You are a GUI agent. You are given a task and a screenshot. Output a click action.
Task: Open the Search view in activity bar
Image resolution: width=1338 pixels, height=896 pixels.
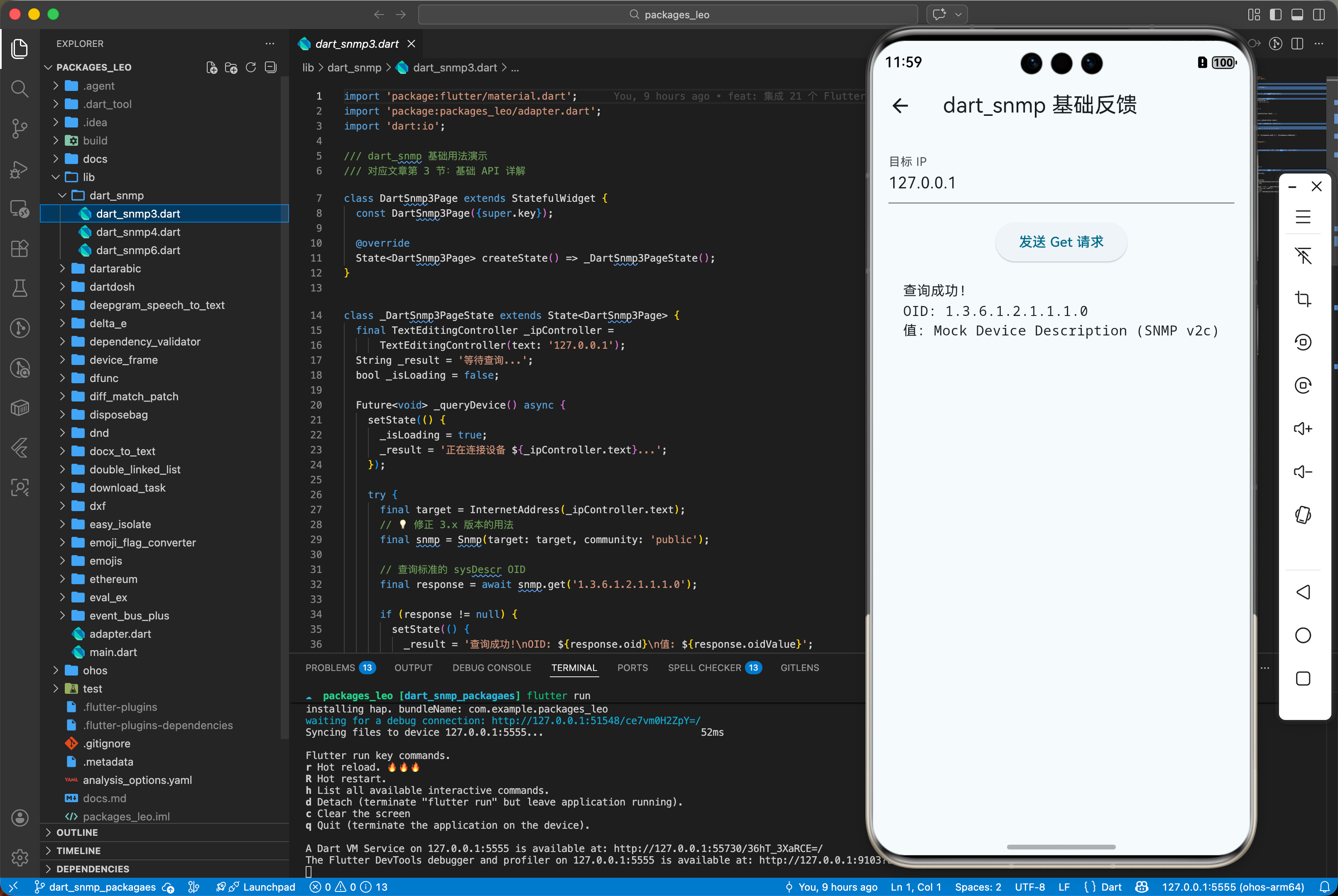coord(20,88)
